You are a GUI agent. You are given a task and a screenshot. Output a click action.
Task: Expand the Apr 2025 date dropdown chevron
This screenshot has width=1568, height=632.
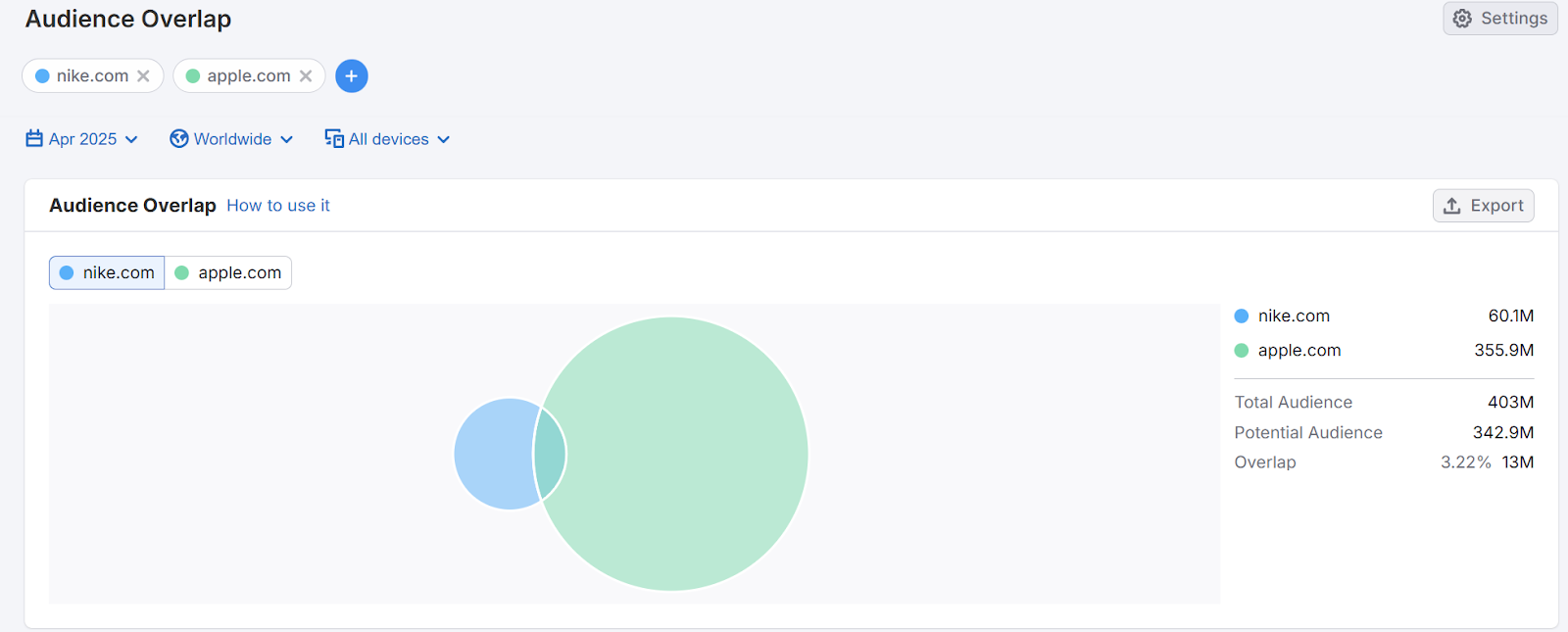pos(131,140)
